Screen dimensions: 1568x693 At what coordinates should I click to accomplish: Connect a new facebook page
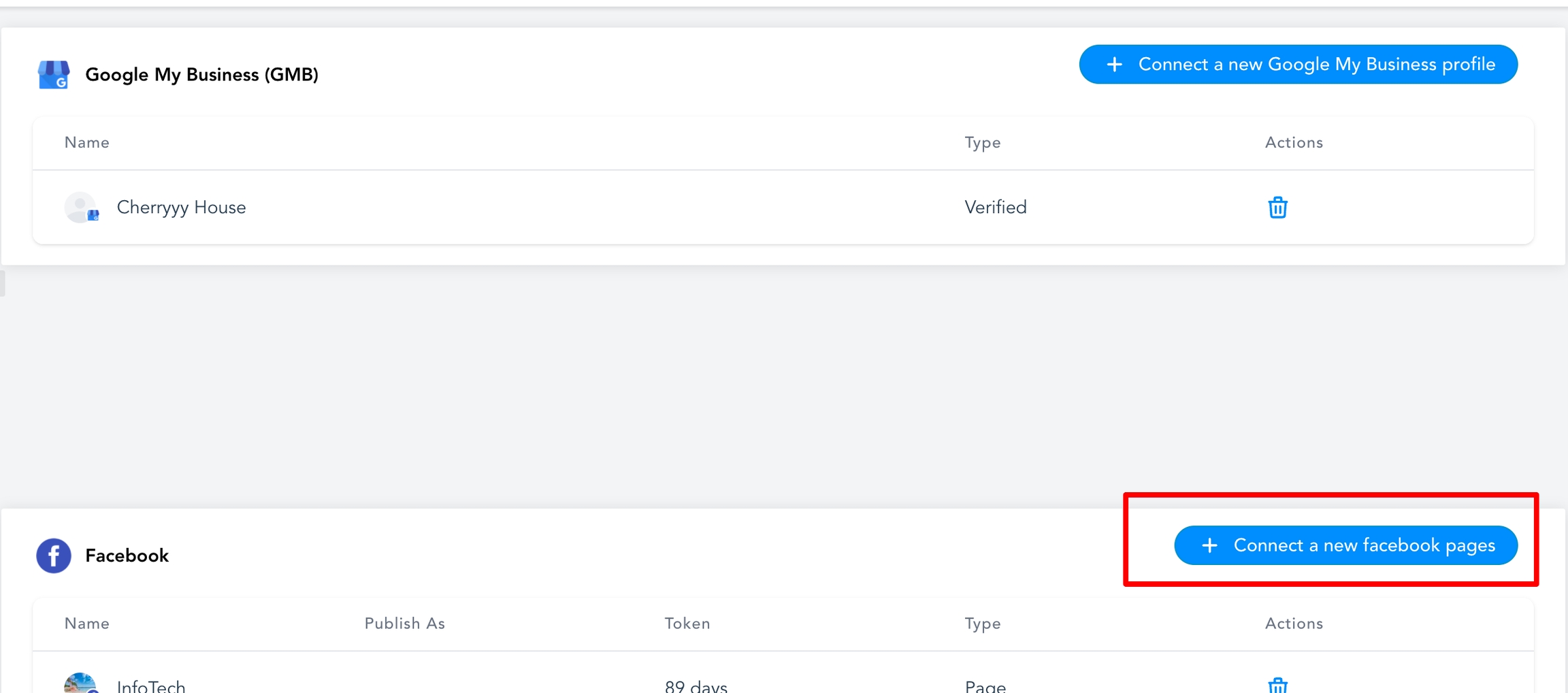(1345, 545)
